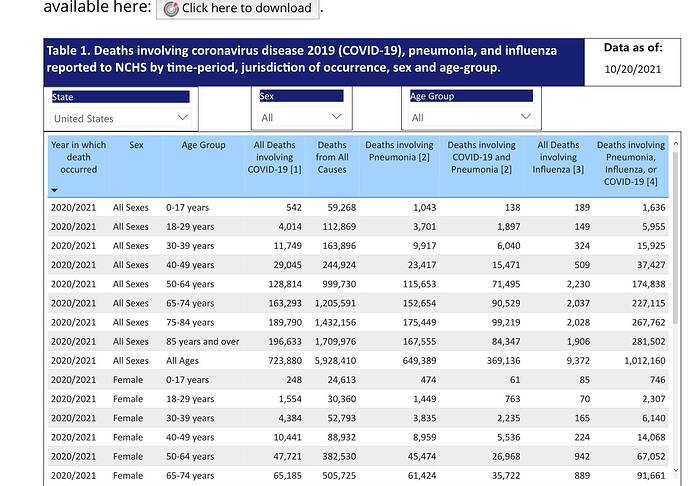Click the Table 1 title banner text

pyautogui.click(x=301, y=59)
